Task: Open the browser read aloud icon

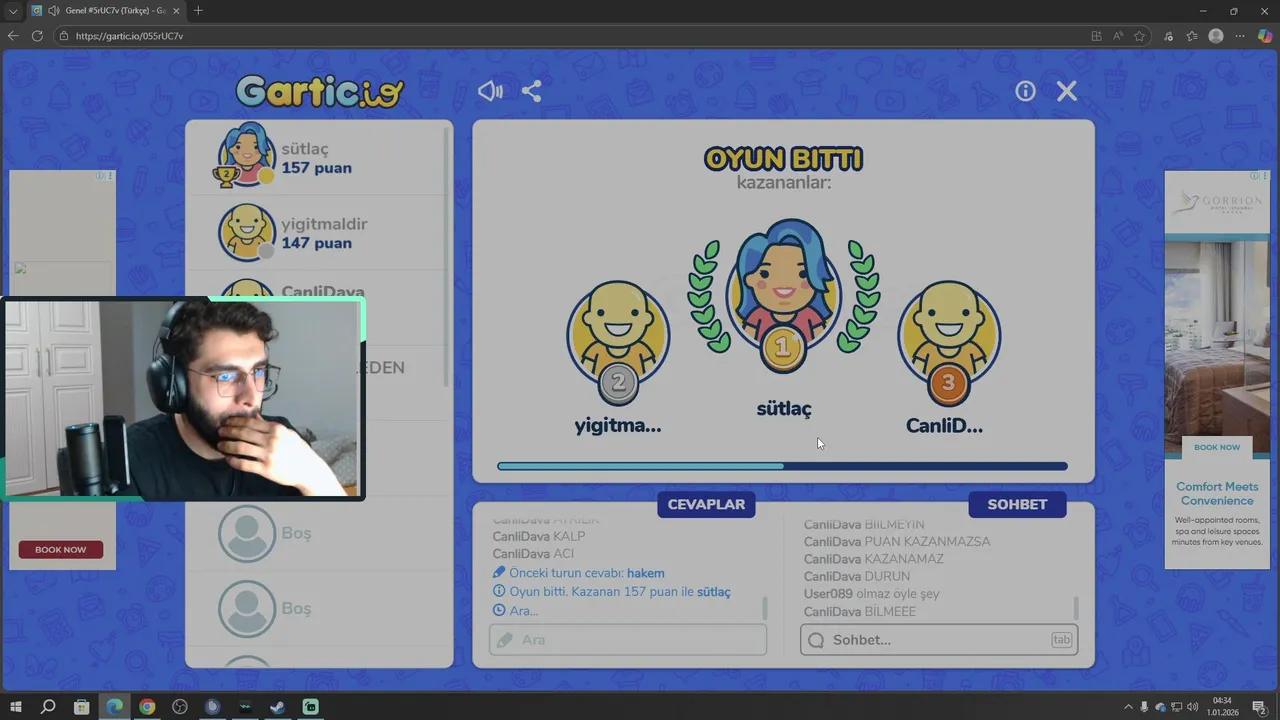Action: click(1118, 36)
